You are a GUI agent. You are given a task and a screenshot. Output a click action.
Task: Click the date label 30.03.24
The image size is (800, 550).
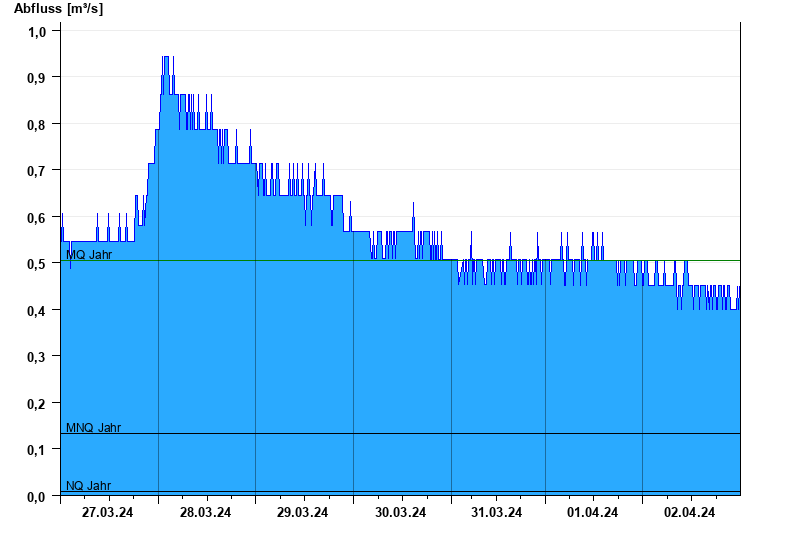coord(401,512)
